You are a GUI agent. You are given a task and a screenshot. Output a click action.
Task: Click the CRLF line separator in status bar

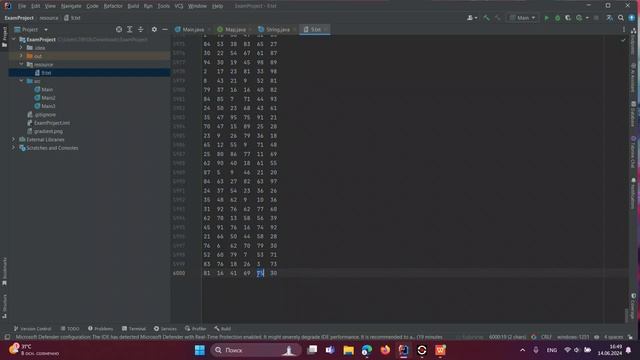pyautogui.click(x=546, y=337)
